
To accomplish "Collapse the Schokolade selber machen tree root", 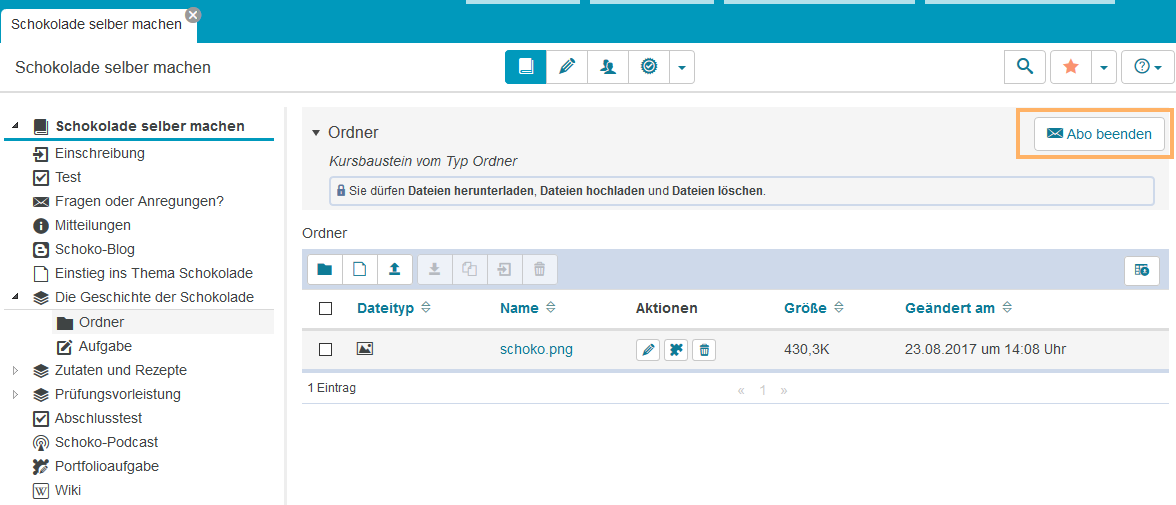I will (x=16, y=126).
